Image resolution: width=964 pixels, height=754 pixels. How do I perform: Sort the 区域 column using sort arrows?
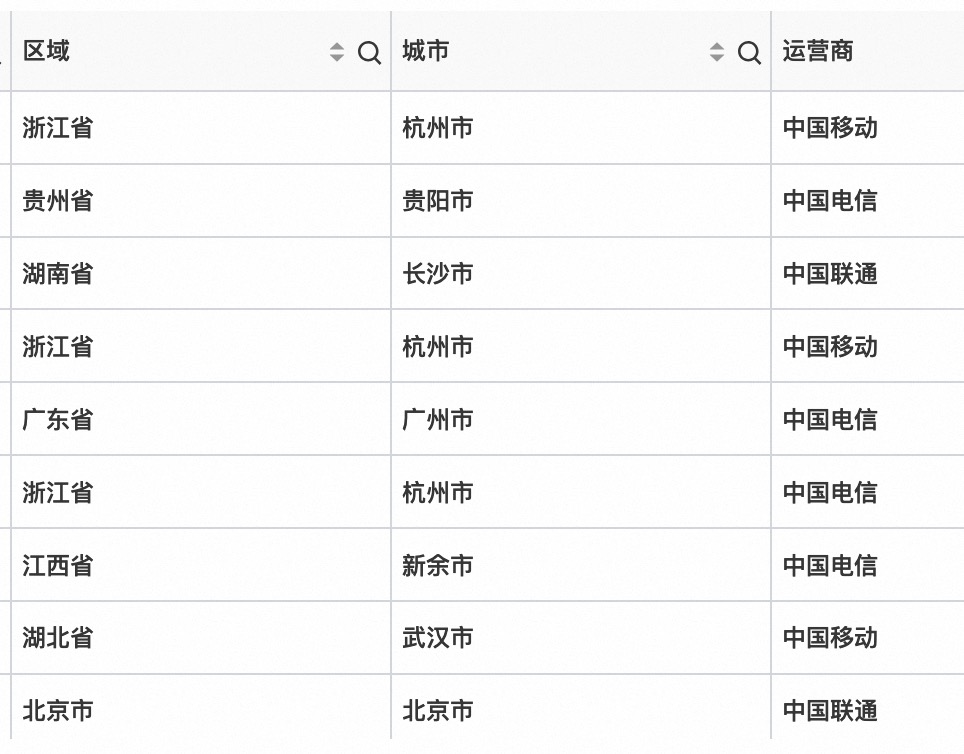pyautogui.click(x=336, y=52)
